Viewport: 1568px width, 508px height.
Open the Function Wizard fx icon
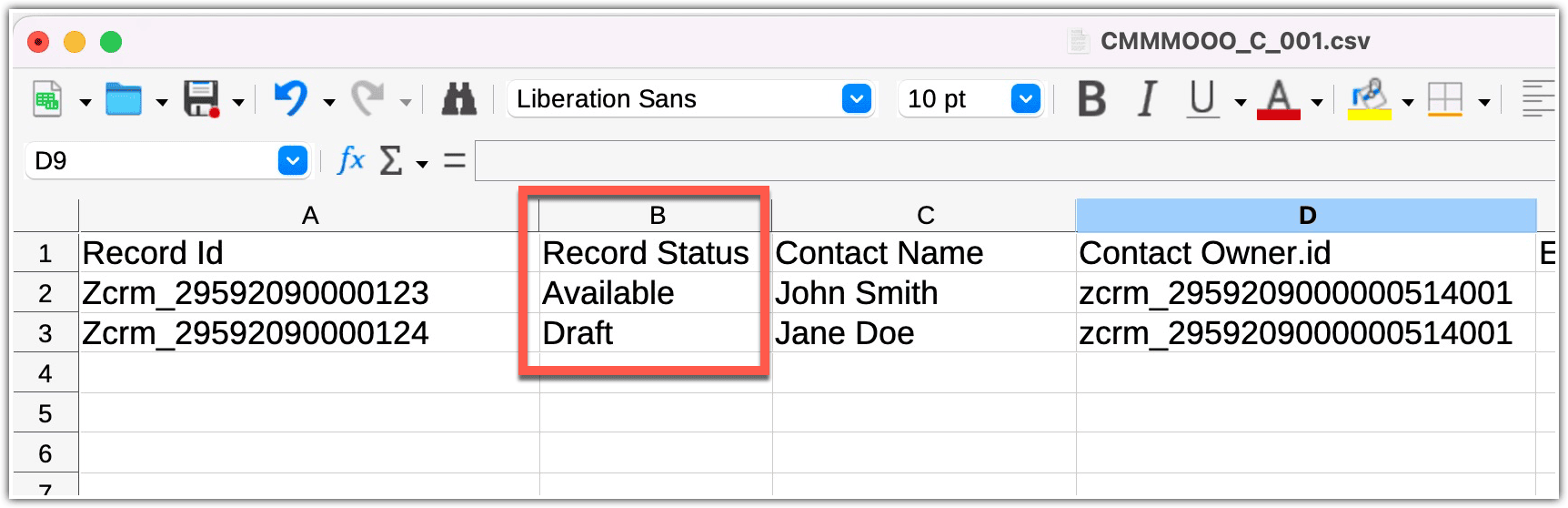point(350,161)
